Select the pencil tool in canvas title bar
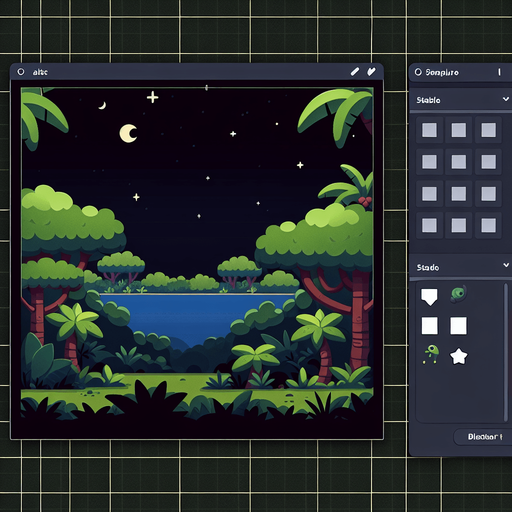Viewport: 512px width, 512px height. pos(355,72)
